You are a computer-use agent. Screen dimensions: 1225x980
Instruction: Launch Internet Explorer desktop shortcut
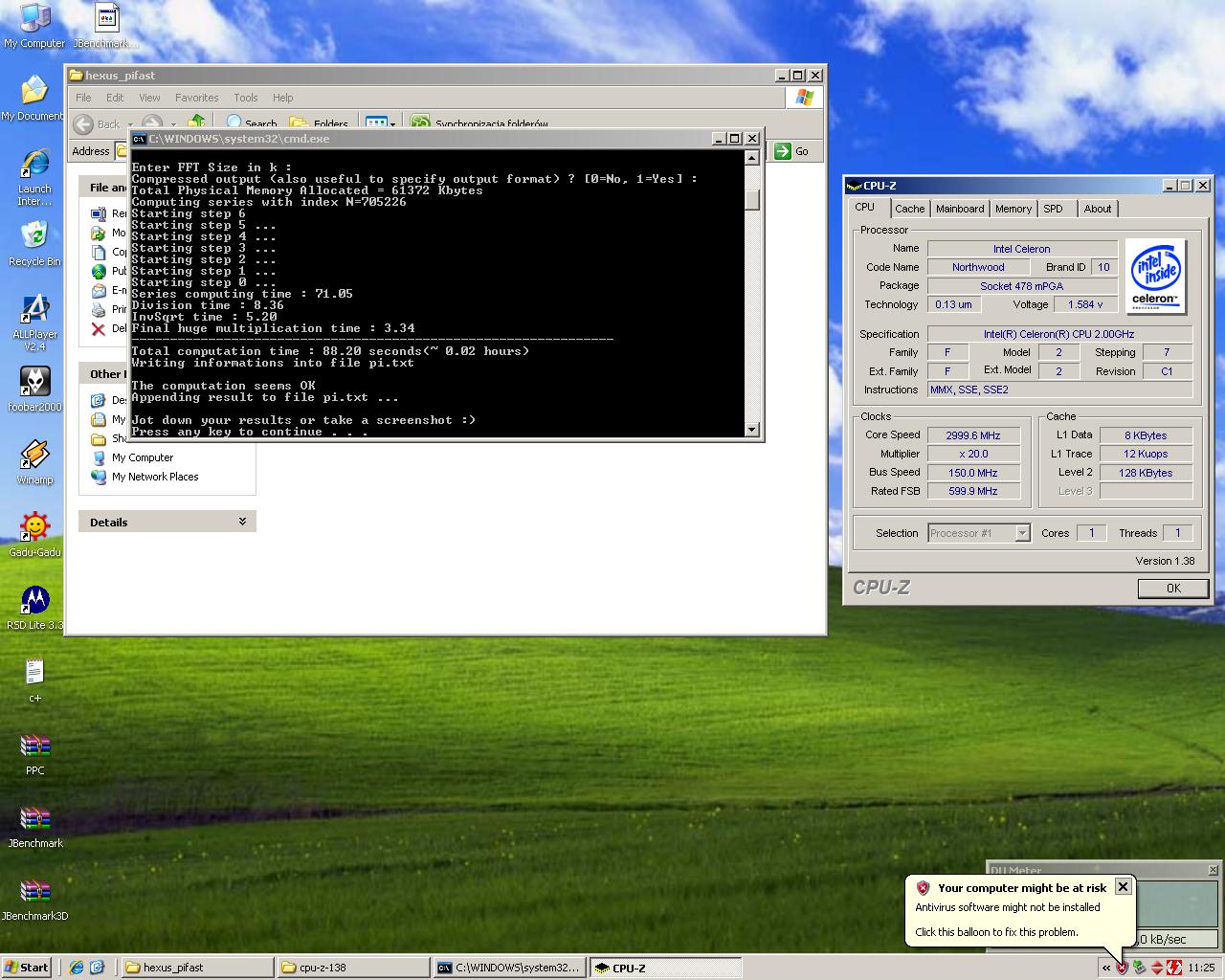[x=34, y=178]
